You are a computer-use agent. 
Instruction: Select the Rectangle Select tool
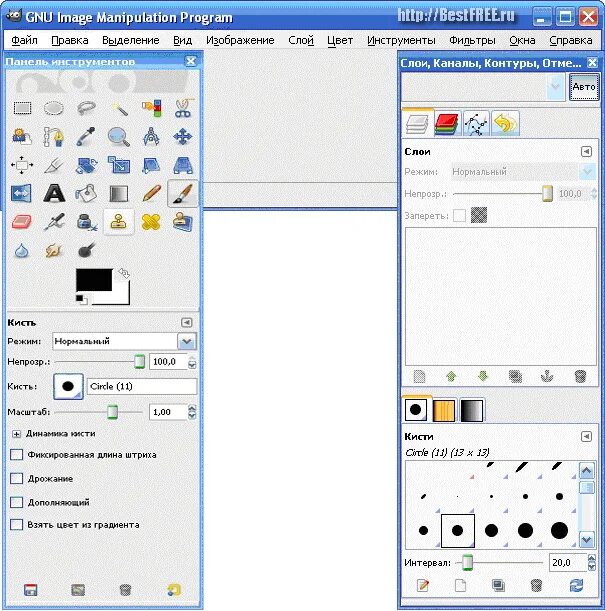point(22,108)
